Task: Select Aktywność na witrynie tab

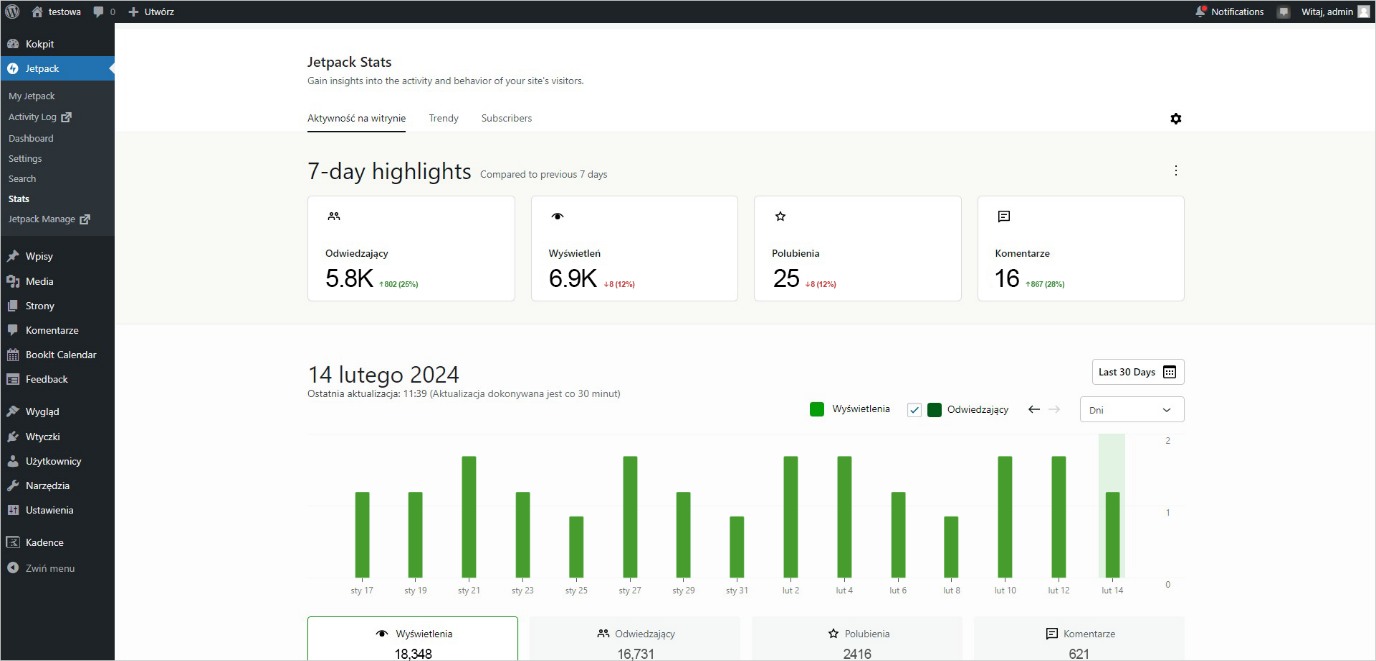Action: 356,118
